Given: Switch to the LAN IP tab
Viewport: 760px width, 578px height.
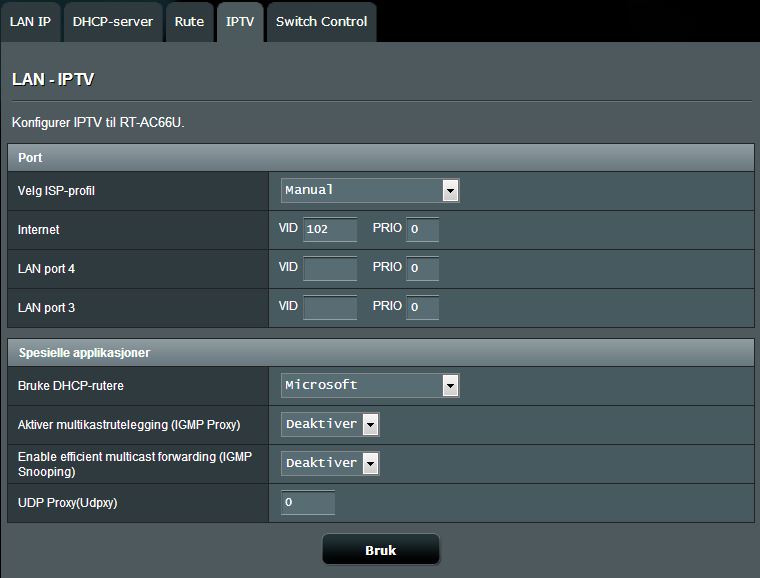Looking at the screenshot, I should 30,22.
